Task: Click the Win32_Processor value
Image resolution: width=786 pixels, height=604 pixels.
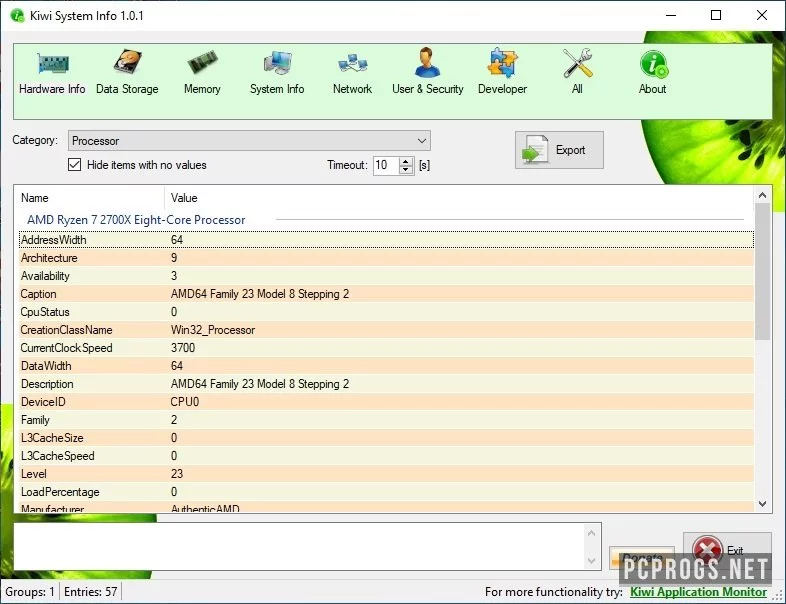Action: click(213, 330)
